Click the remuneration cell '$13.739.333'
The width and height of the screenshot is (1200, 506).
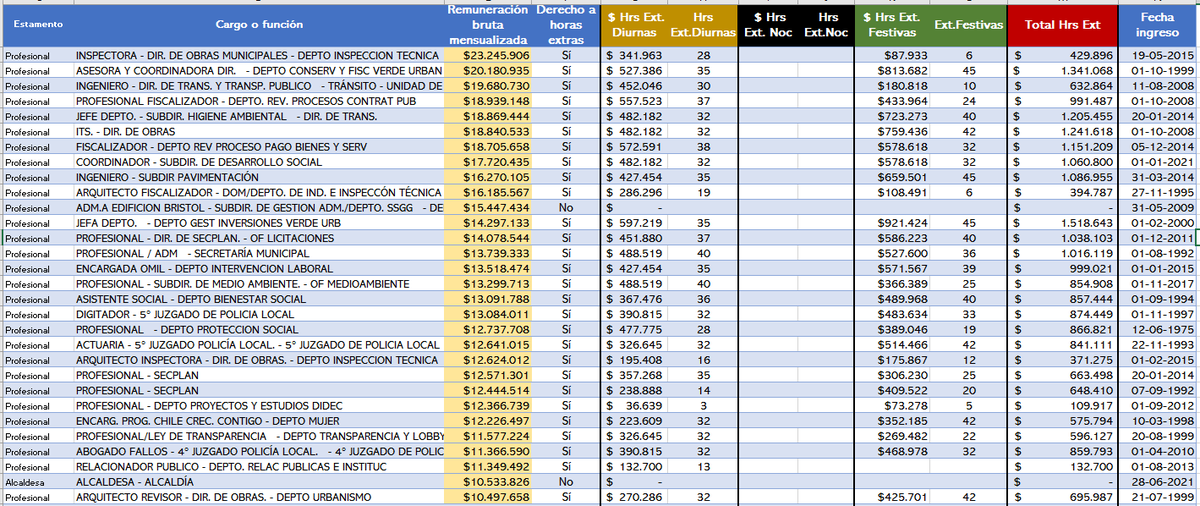[x=487, y=254]
